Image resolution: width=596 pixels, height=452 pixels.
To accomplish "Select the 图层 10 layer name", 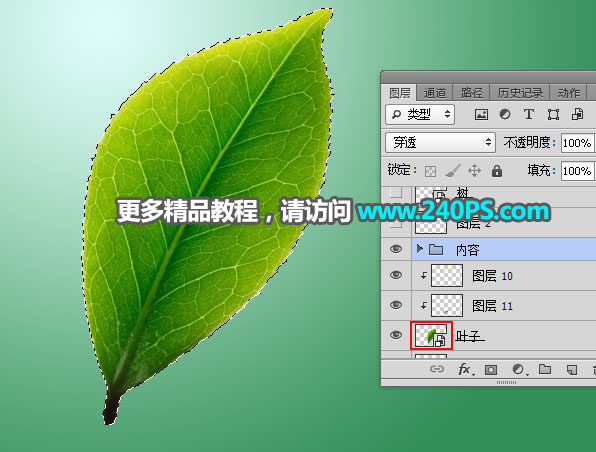I will 492,276.
